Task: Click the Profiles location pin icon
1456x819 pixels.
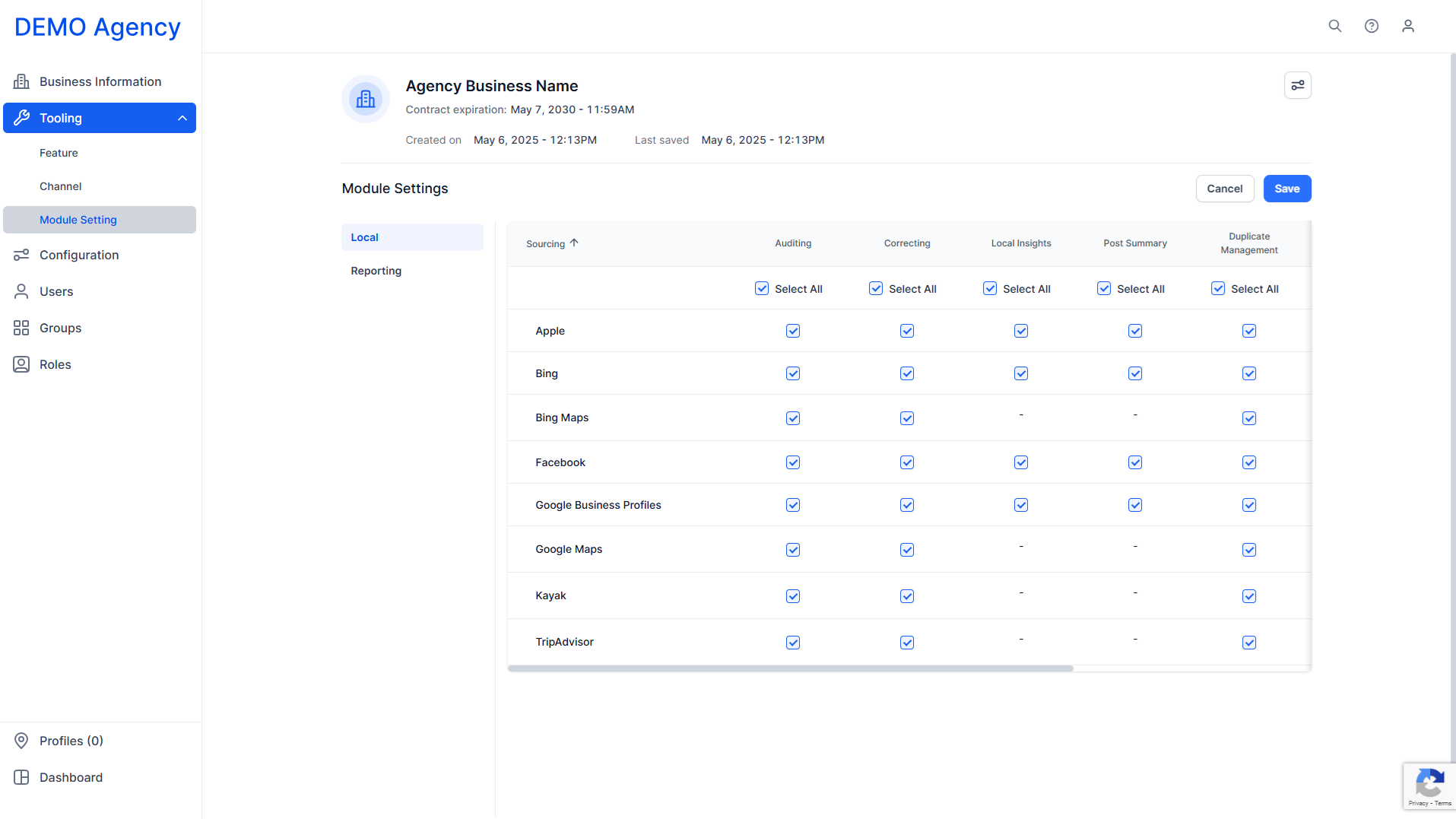Action: coord(21,741)
